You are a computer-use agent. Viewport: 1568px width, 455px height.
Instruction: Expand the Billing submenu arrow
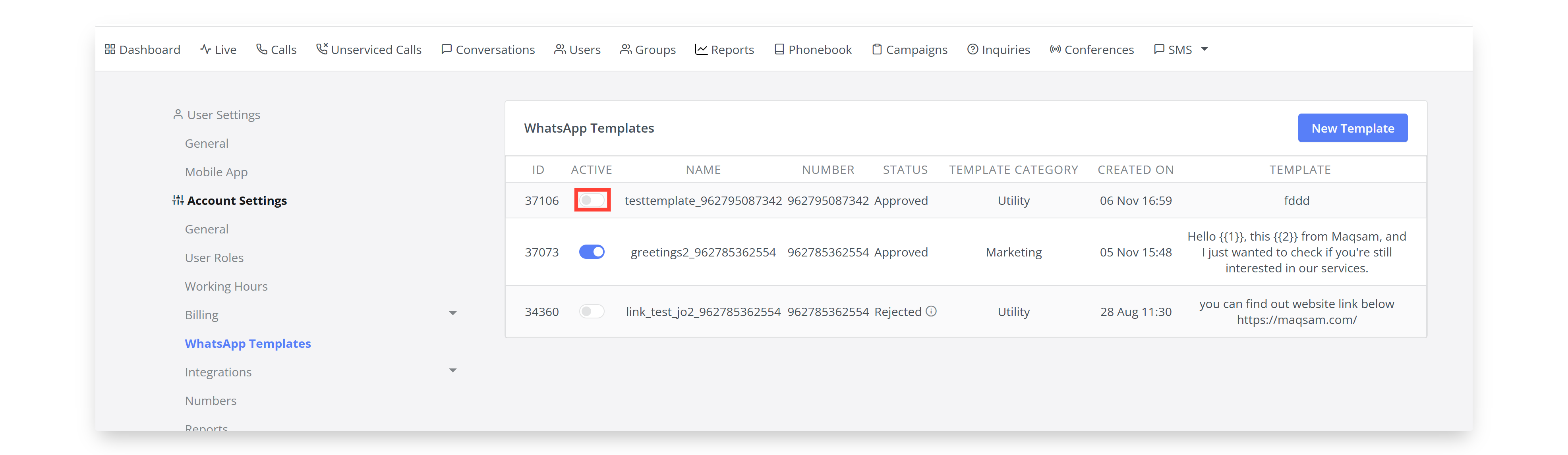click(453, 314)
